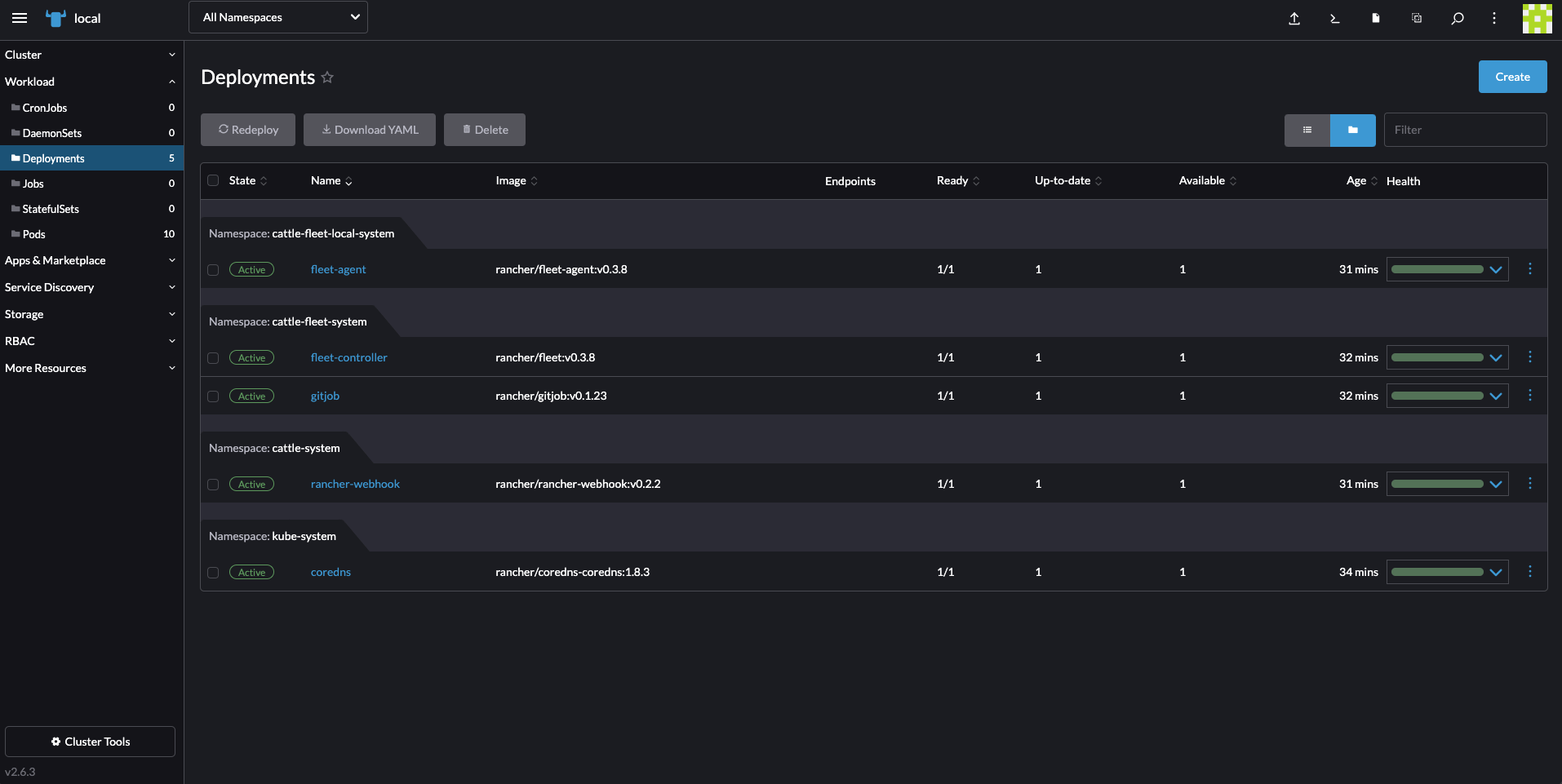Open the All Namespaces dropdown
Image resolution: width=1562 pixels, height=784 pixels.
coord(278,17)
